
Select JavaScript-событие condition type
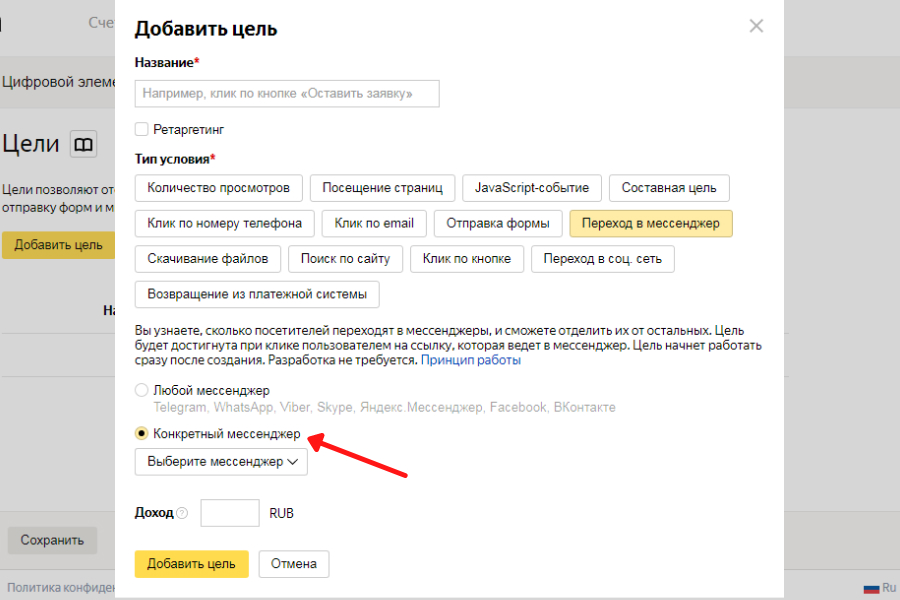[532, 188]
